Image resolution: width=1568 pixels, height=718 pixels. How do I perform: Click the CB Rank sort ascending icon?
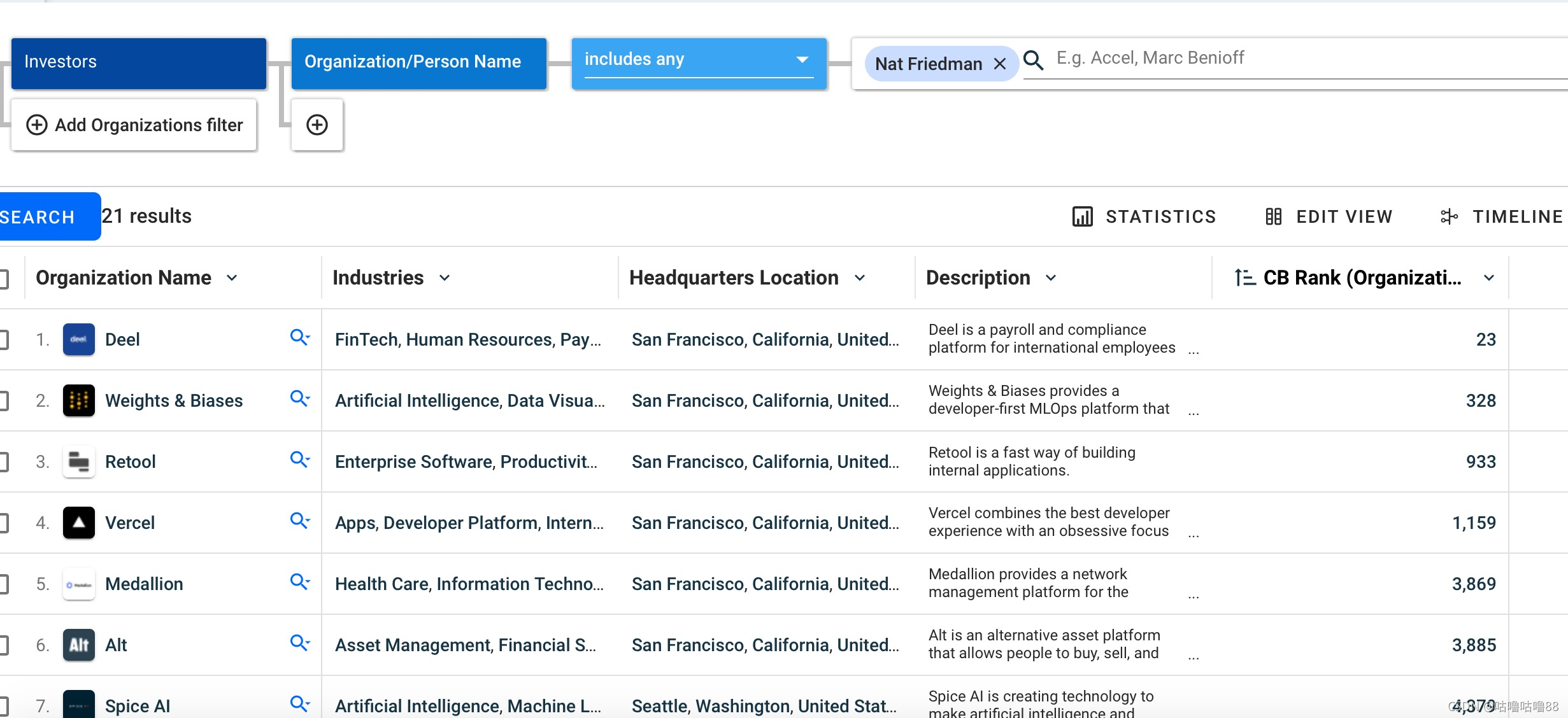click(x=1244, y=278)
